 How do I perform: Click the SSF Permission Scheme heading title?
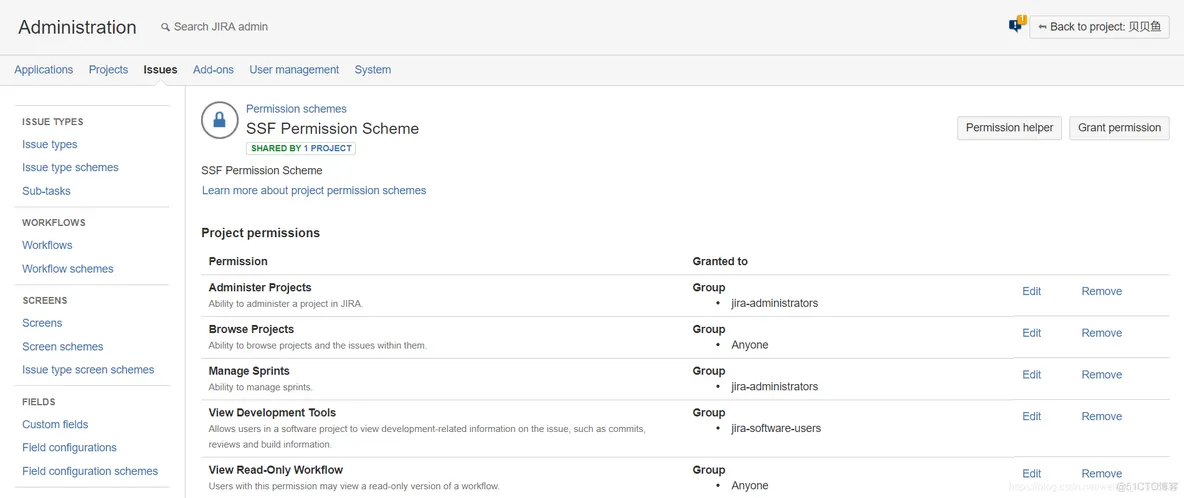point(332,128)
